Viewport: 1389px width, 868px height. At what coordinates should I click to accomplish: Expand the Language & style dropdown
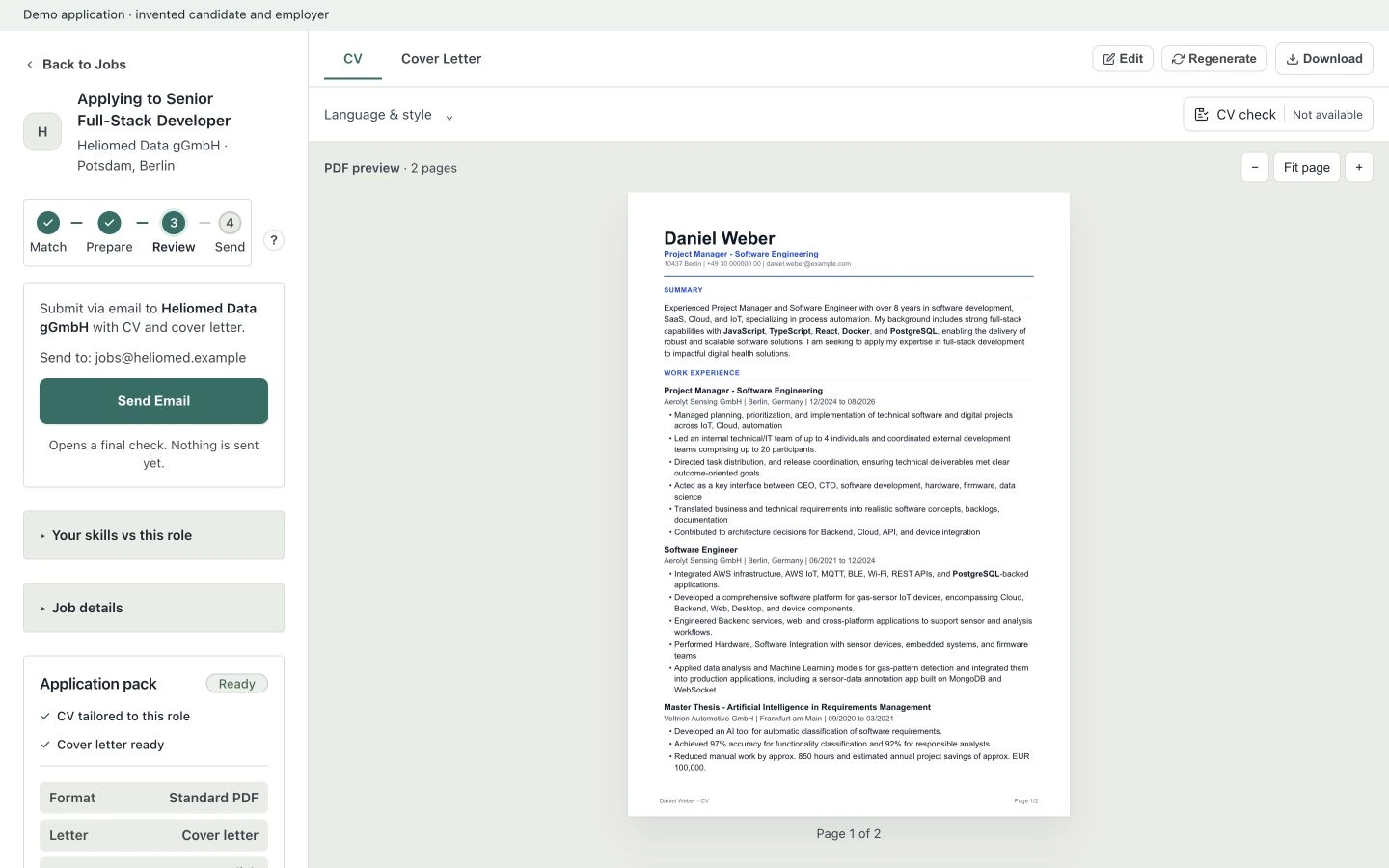[389, 115]
